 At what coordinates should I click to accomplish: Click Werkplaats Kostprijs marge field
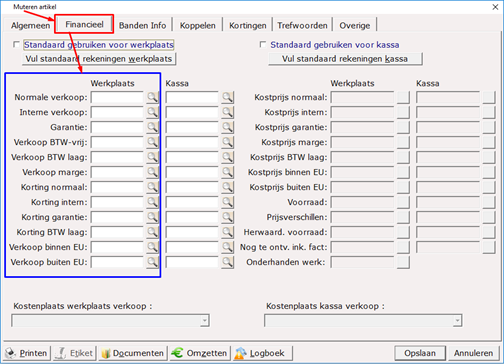[362, 142]
